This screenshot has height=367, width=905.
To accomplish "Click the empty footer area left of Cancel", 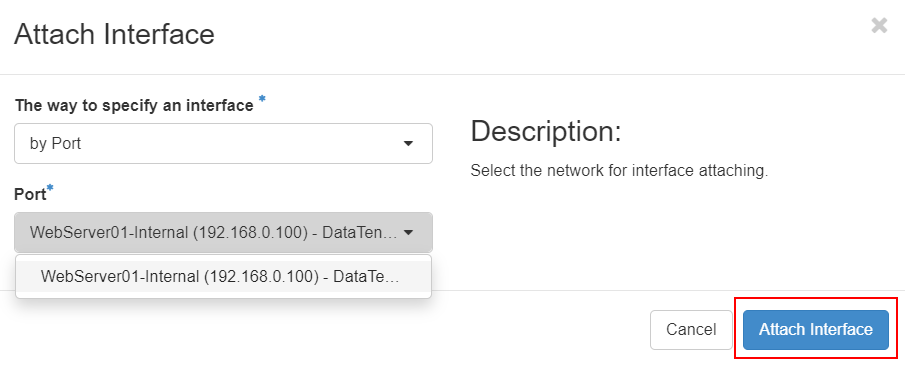I will 323,329.
